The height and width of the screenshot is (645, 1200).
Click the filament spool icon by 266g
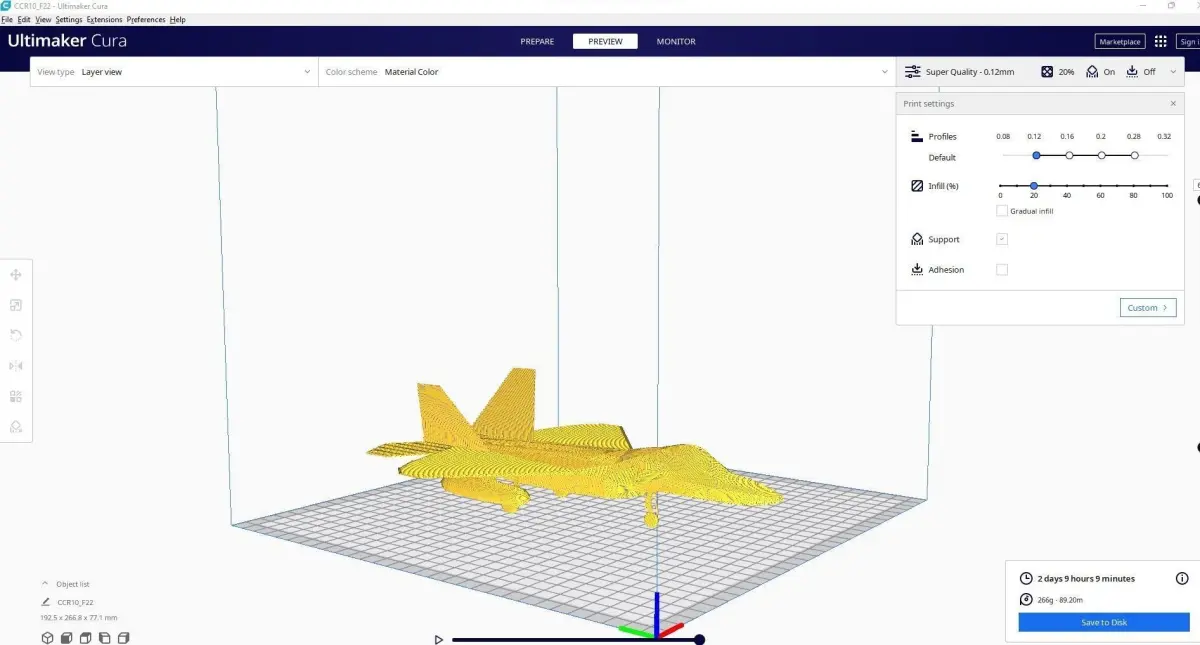(x=1025, y=600)
